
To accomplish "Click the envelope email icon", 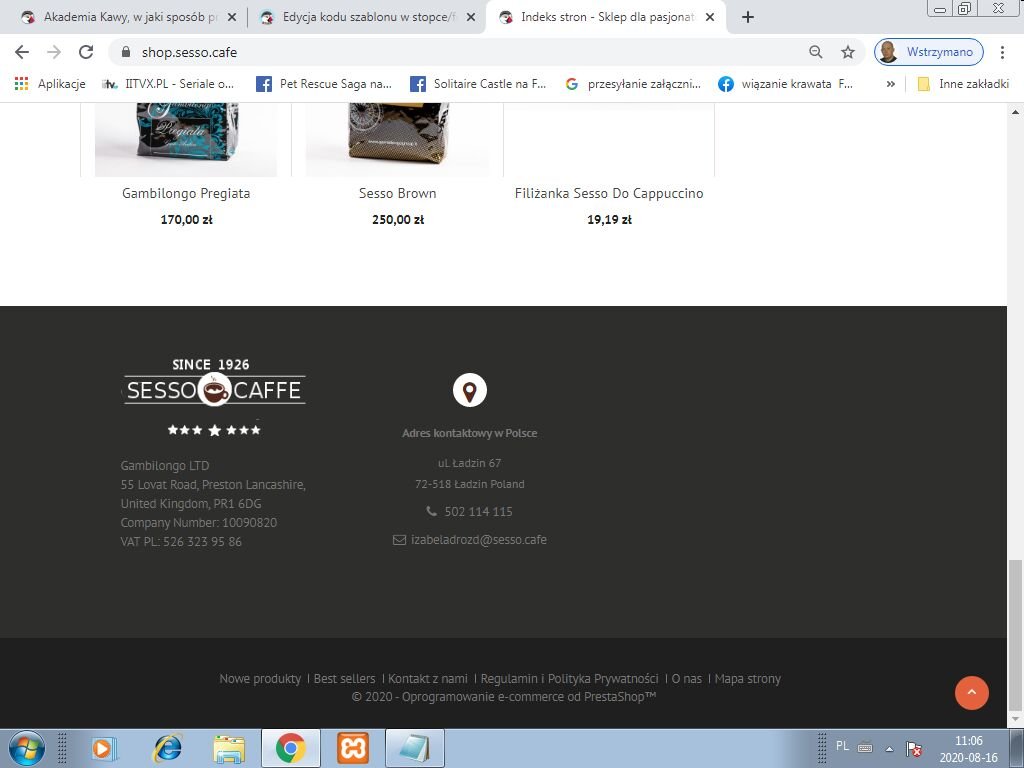I will 399,540.
